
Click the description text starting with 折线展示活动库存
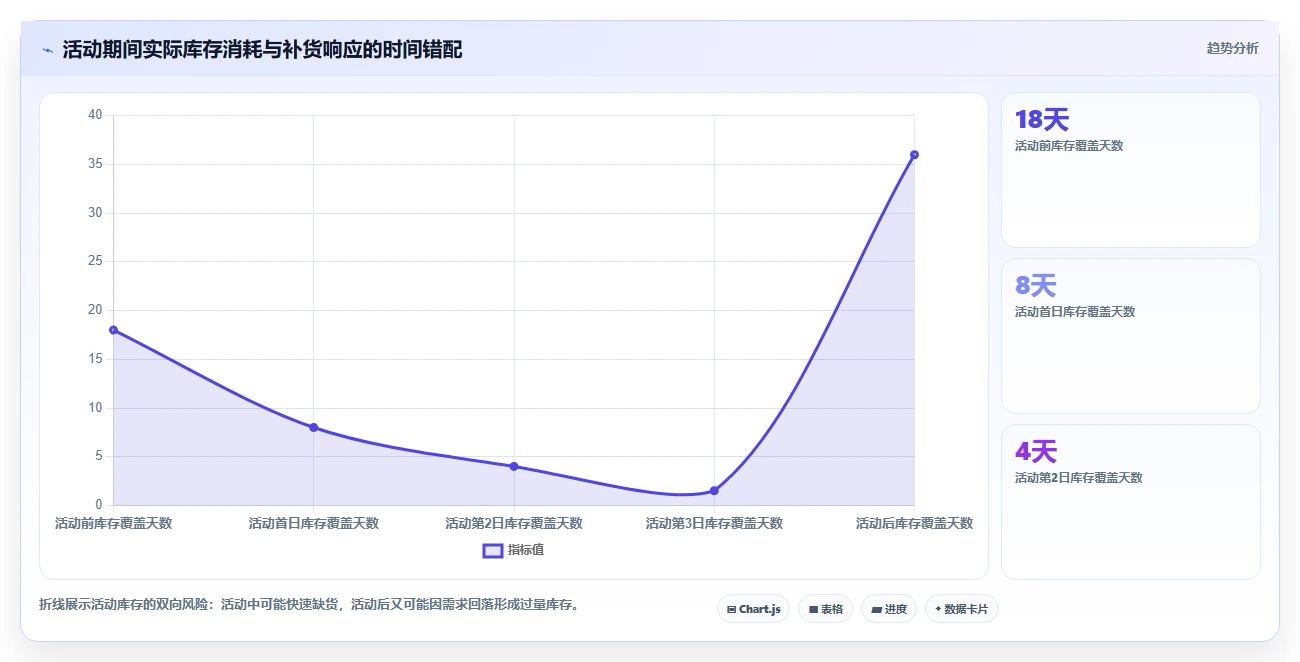309,605
